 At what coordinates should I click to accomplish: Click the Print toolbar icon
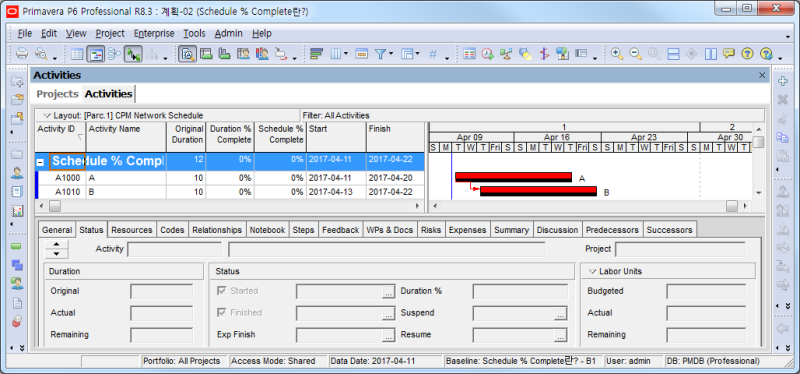(x=22, y=54)
